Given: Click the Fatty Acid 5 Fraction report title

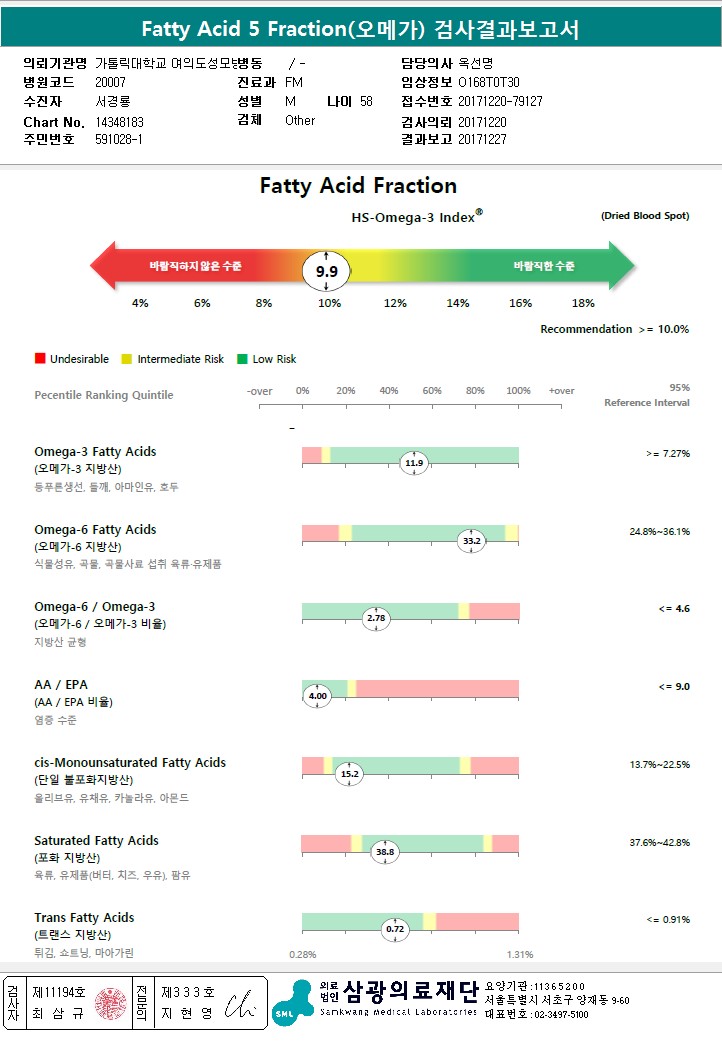Looking at the screenshot, I should point(360,29).
